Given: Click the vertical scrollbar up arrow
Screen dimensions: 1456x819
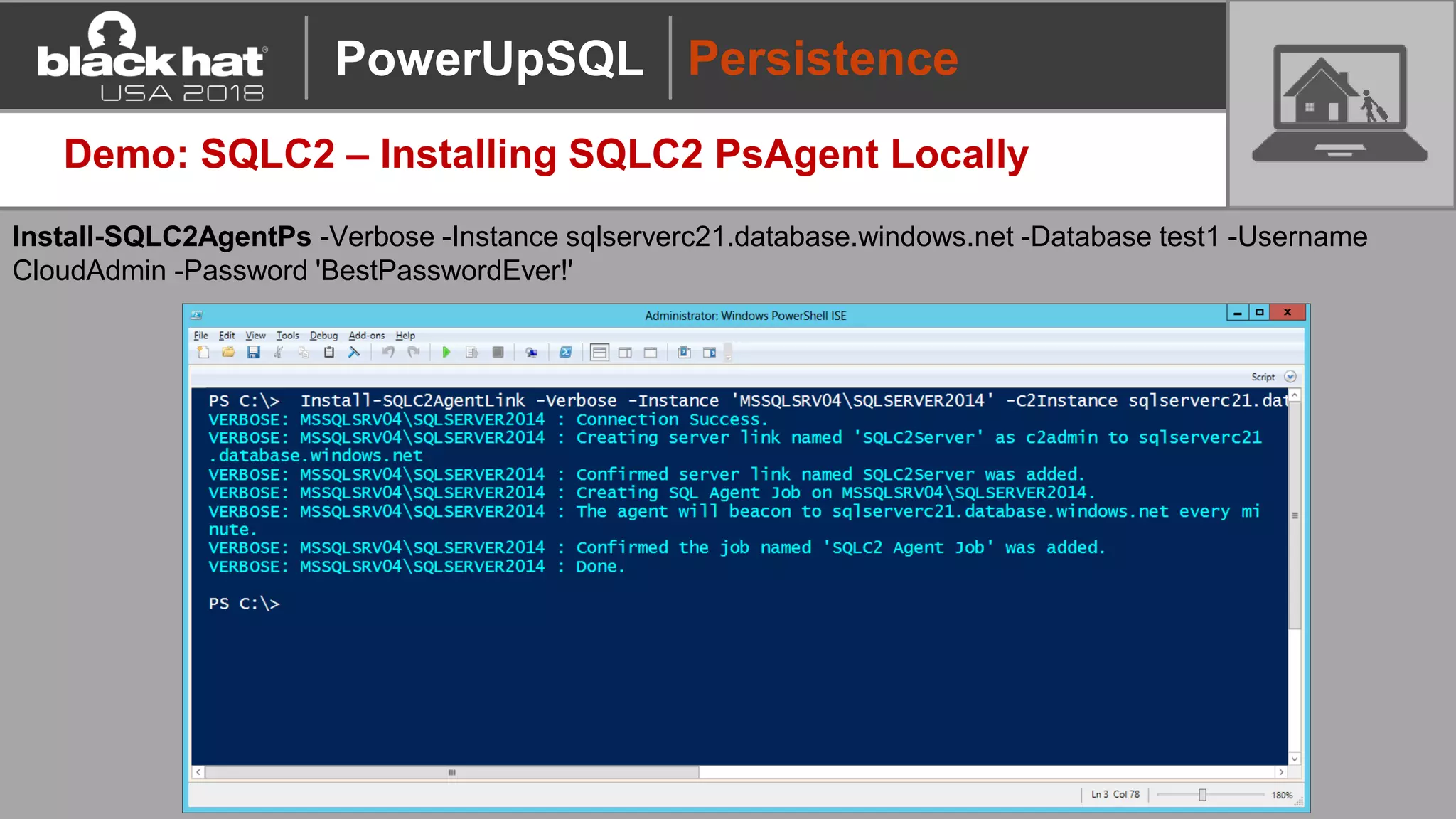Looking at the screenshot, I should click(1295, 395).
